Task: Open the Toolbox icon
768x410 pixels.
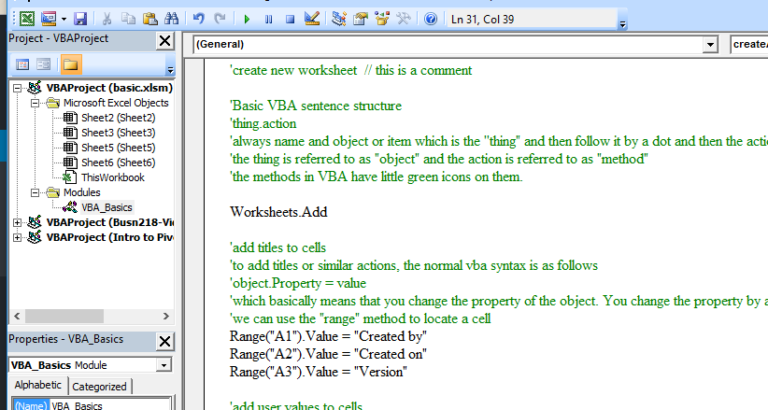Action: pos(404,19)
